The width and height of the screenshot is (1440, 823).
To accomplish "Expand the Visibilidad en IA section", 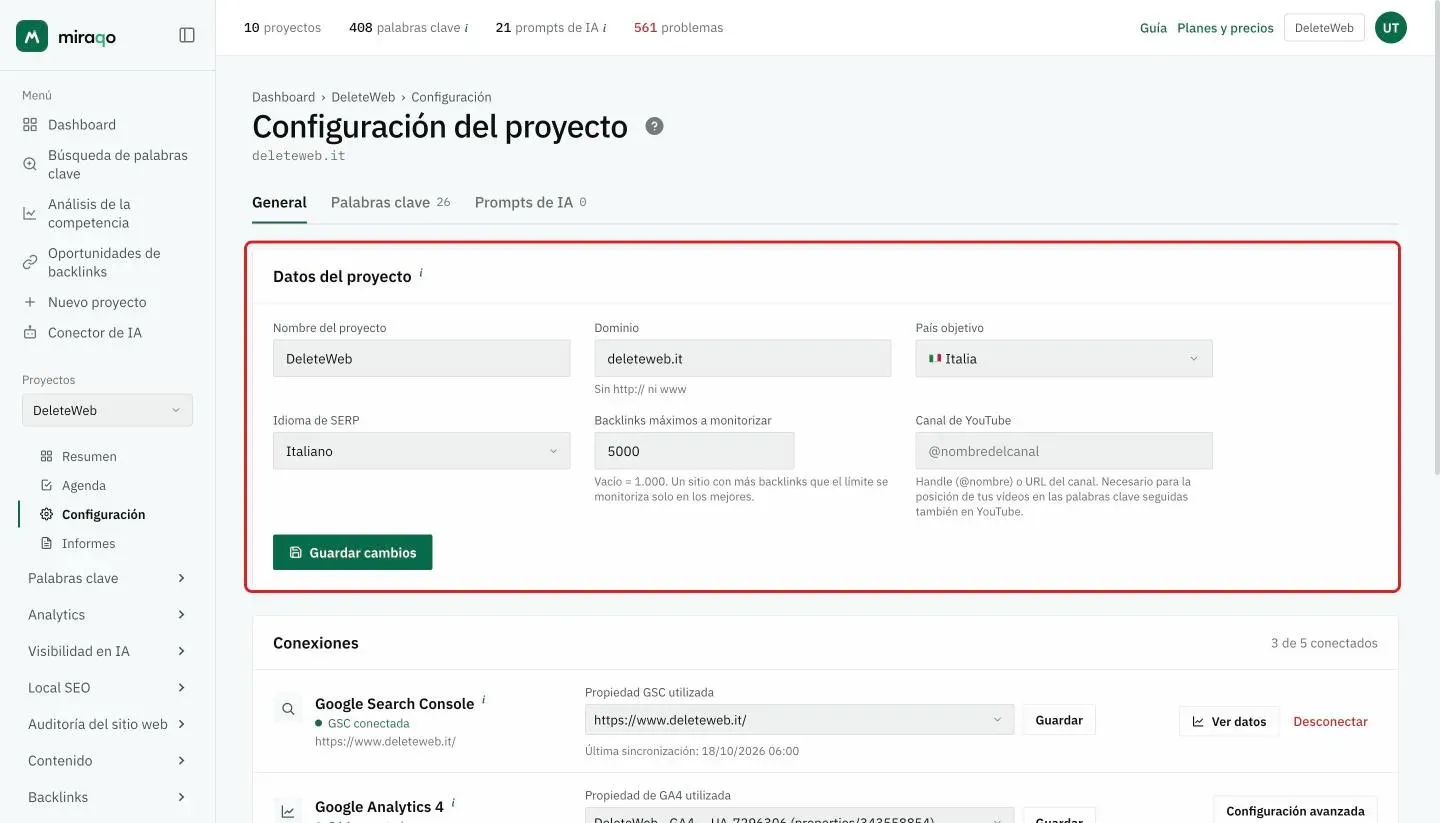I will point(107,651).
